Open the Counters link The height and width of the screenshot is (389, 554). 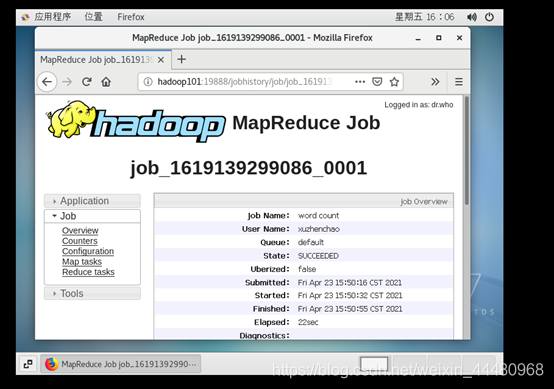pyautogui.click(x=80, y=241)
